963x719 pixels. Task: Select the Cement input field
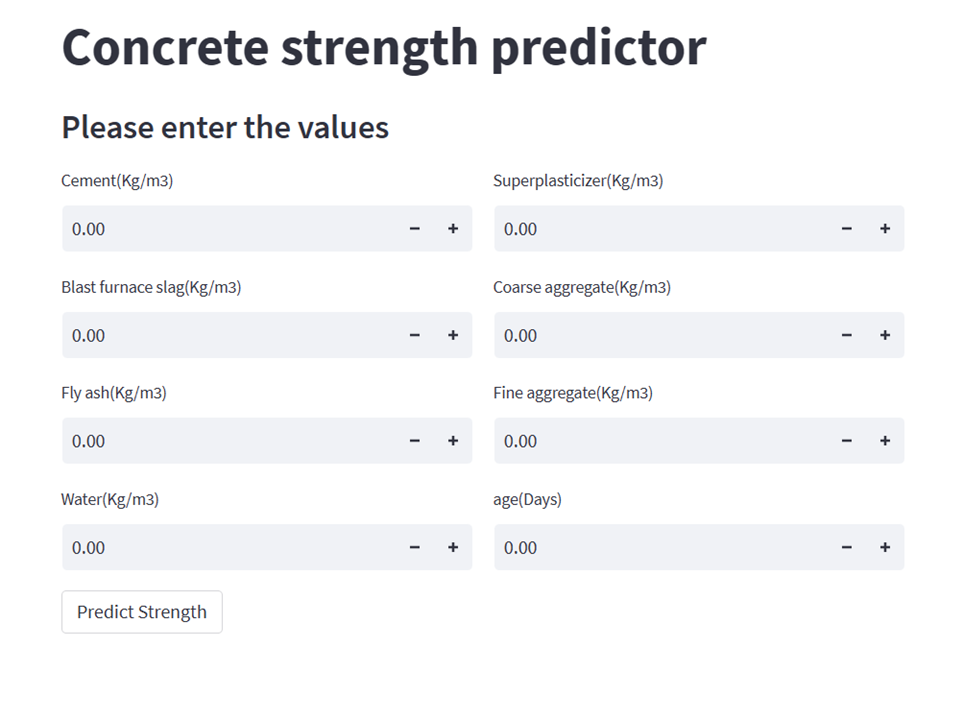pos(200,229)
